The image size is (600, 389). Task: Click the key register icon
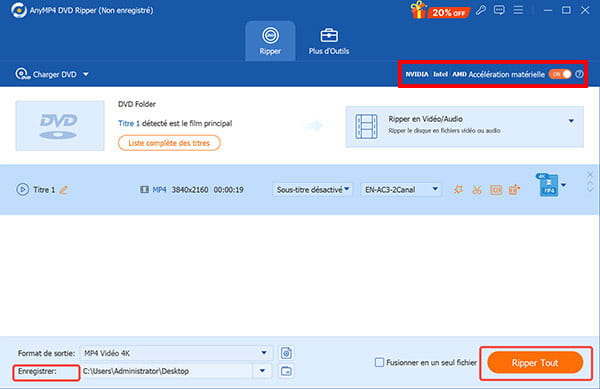tap(481, 10)
